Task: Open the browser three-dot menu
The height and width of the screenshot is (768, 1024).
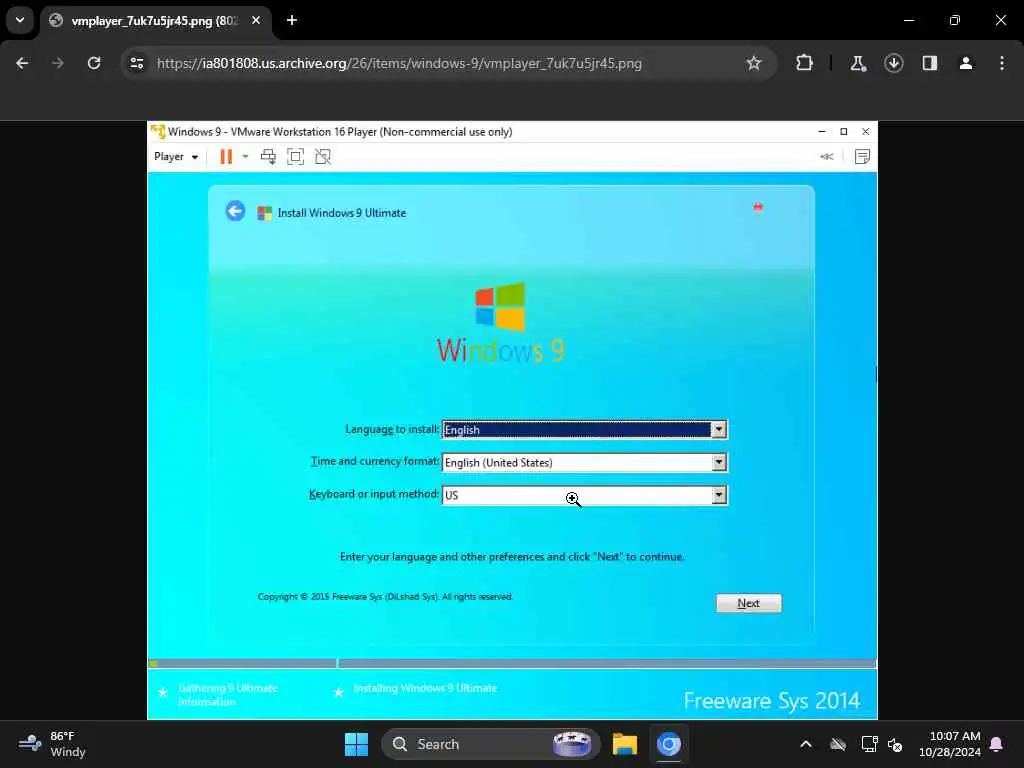Action: (x=1002, y=63)
